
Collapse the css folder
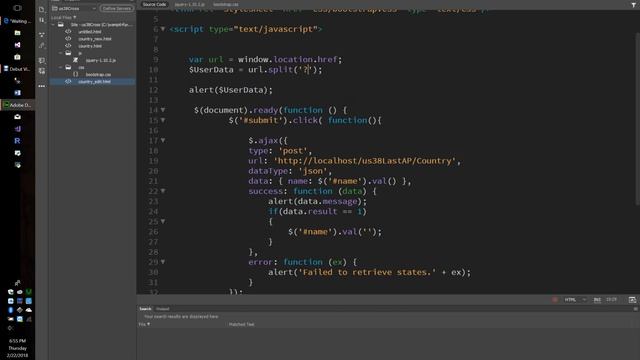(60, 67)
